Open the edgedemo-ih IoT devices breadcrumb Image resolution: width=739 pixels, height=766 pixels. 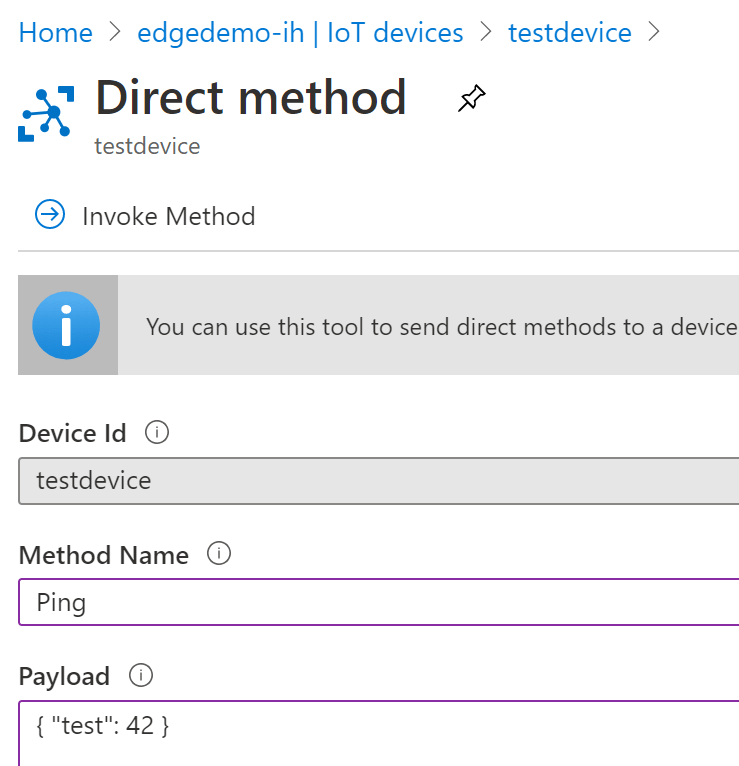[x=300, y=33]
